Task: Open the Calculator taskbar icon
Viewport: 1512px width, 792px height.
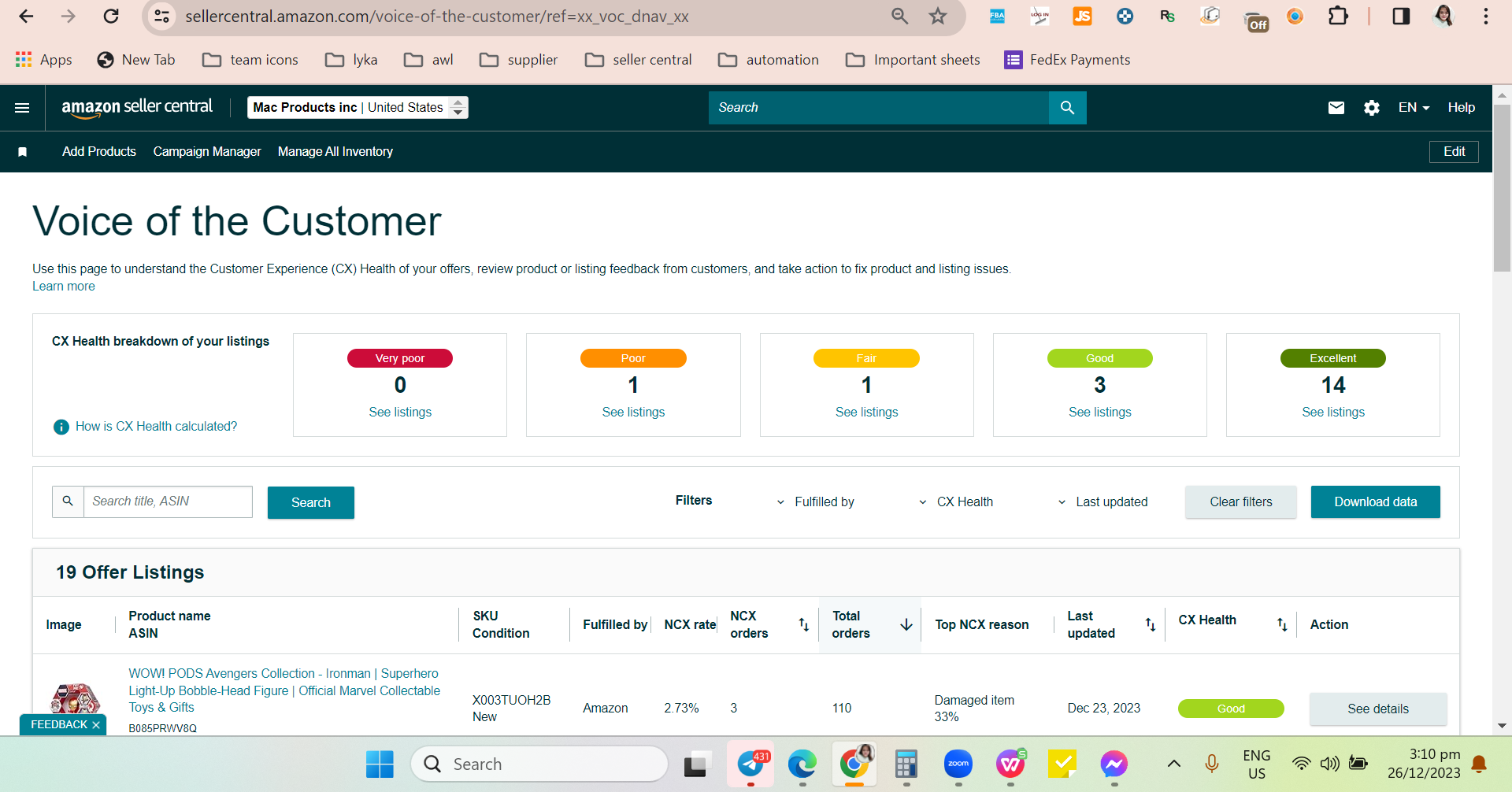Action: (x=906, y=764)
